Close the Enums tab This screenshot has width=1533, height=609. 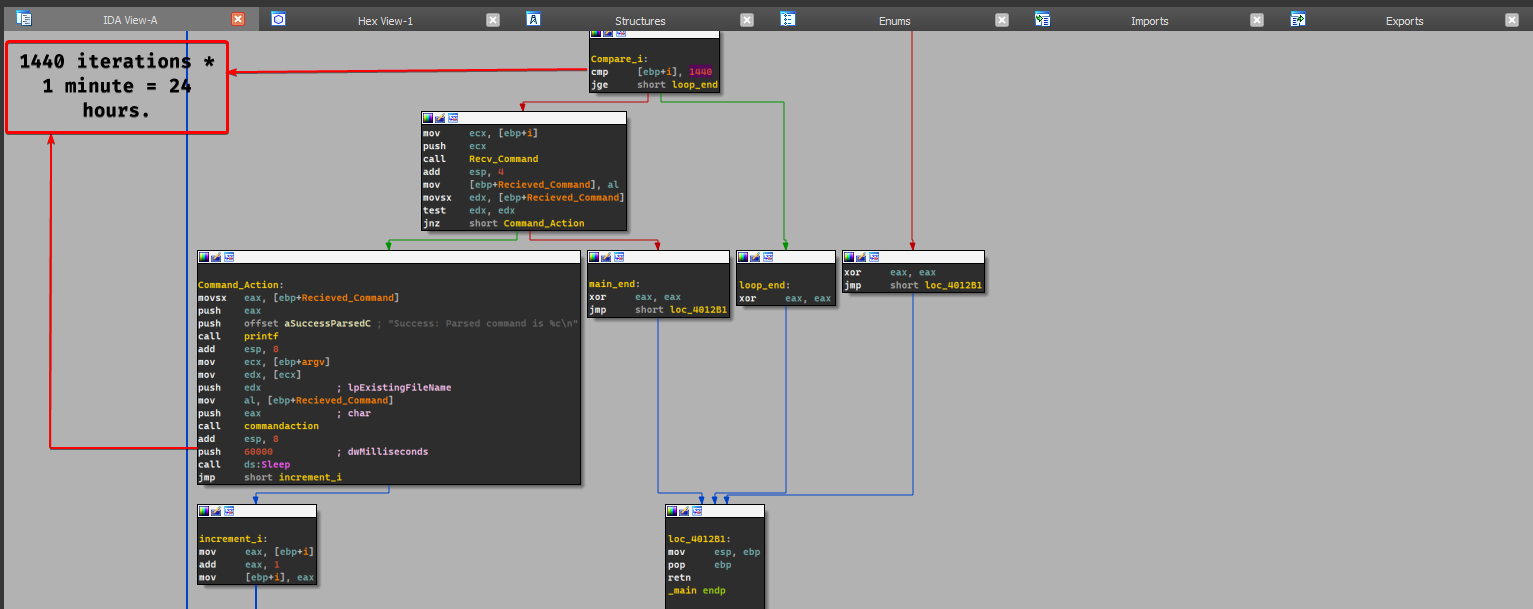click(1003, 20)
